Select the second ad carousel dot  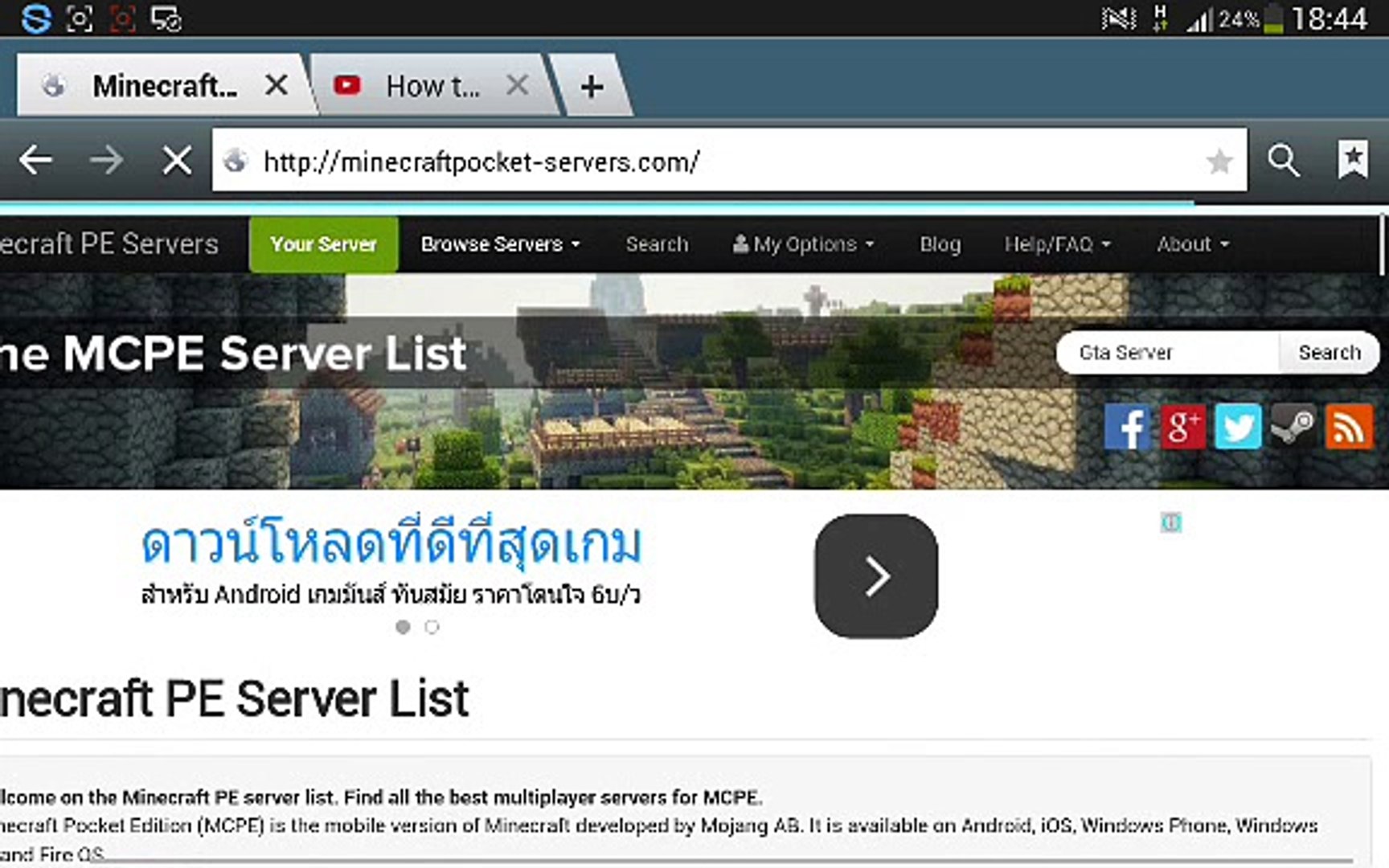click(432, 627)
